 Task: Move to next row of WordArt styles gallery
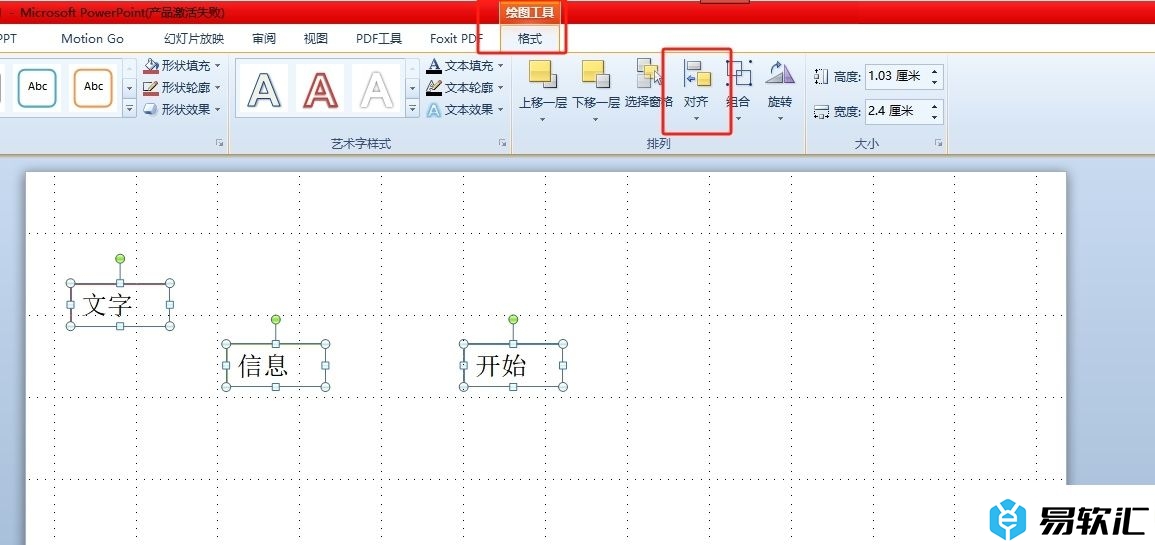tap(413, 88)
